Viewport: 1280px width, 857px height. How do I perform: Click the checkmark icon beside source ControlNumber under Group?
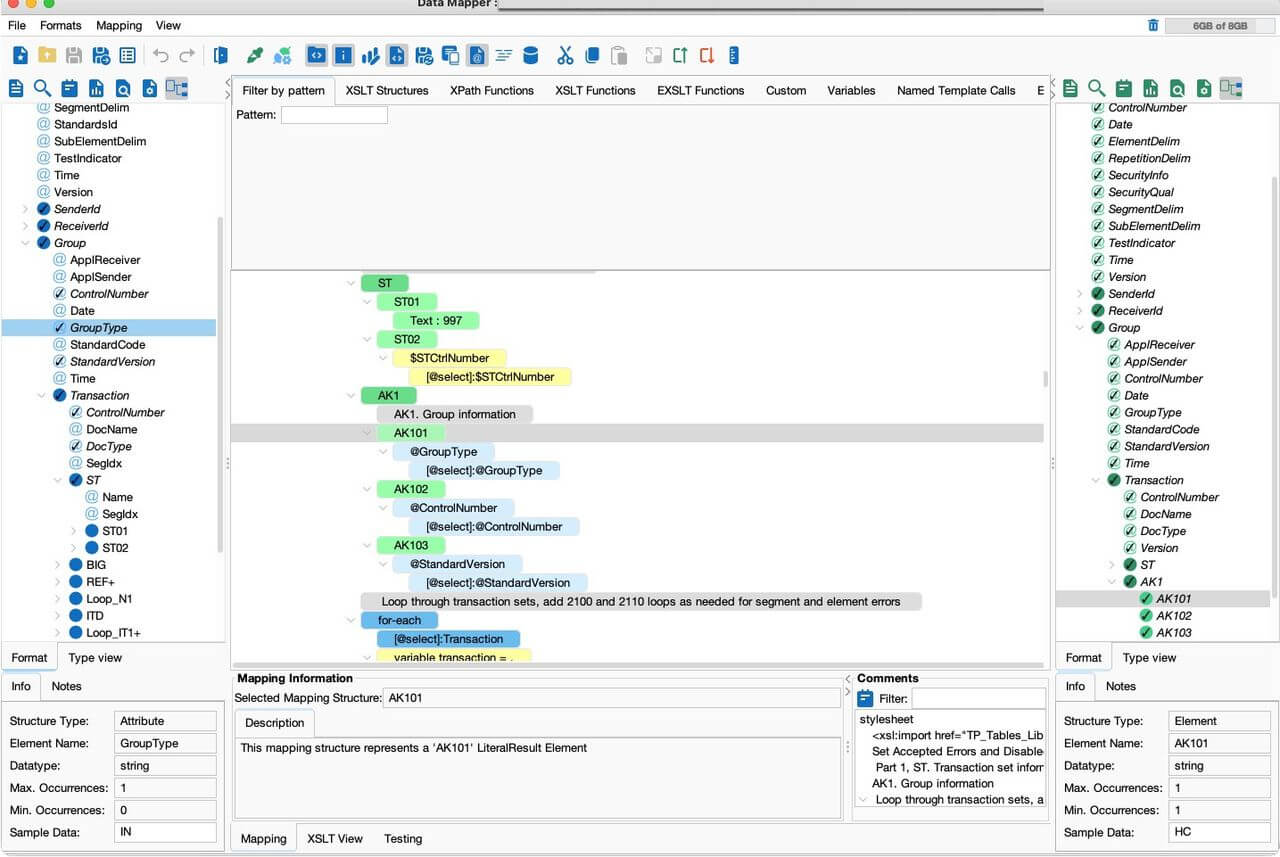coord(59,294)
